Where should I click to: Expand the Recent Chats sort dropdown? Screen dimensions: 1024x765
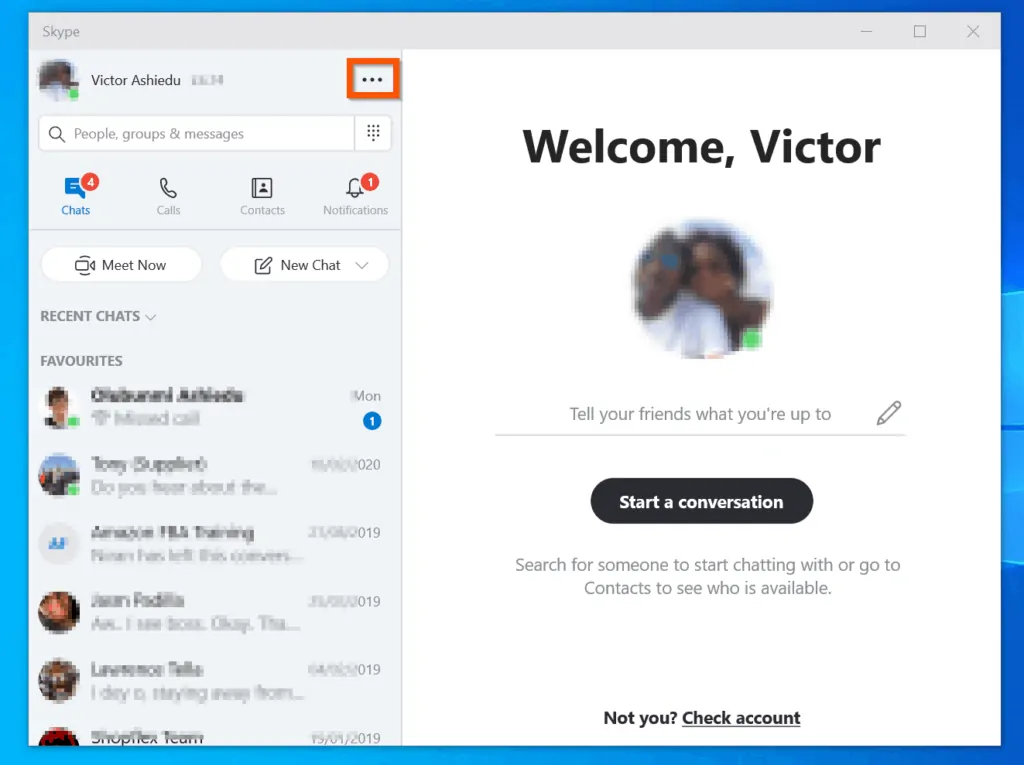tap(98, 316)
